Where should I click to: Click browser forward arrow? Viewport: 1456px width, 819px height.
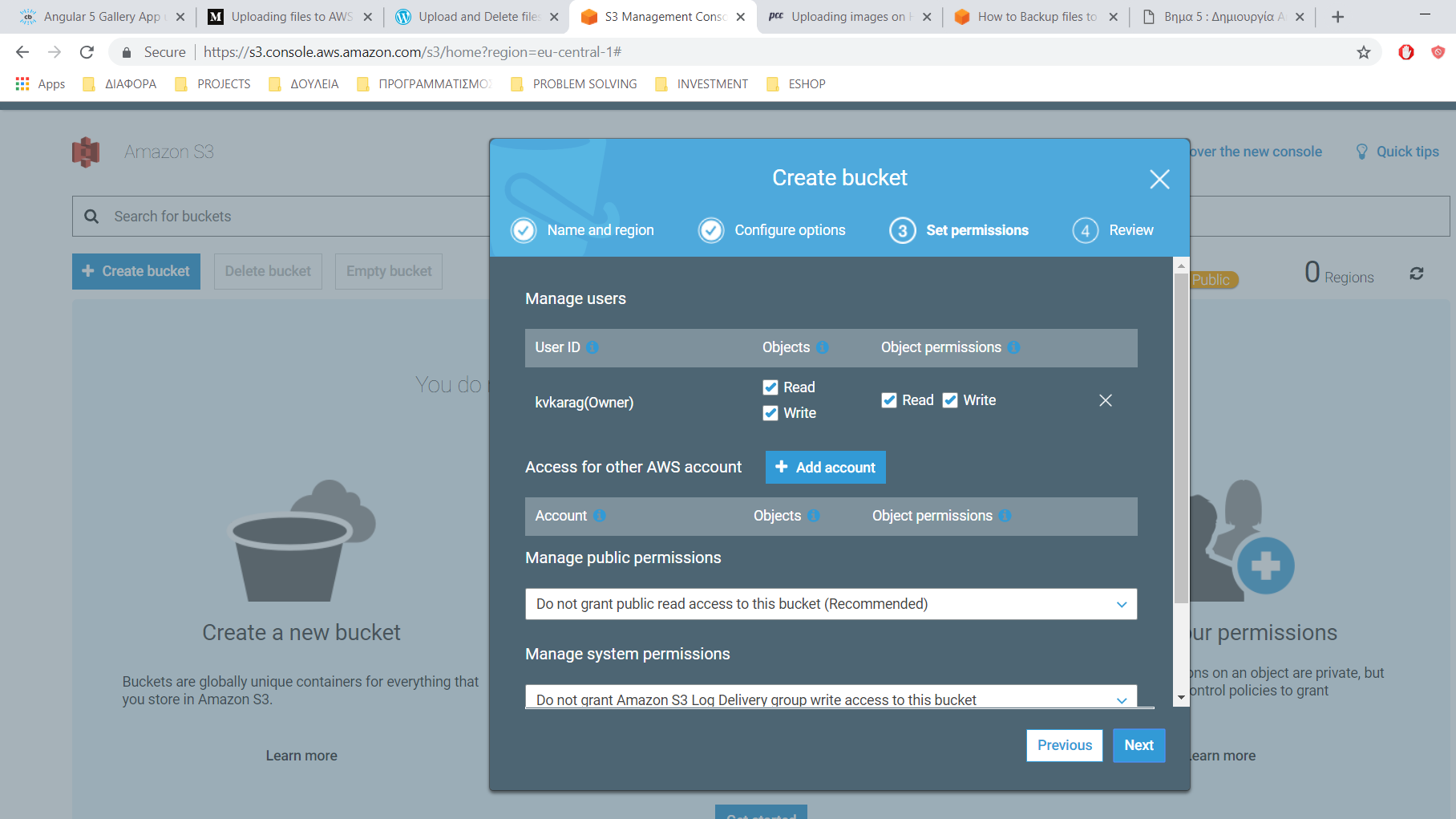coord(55,52)
